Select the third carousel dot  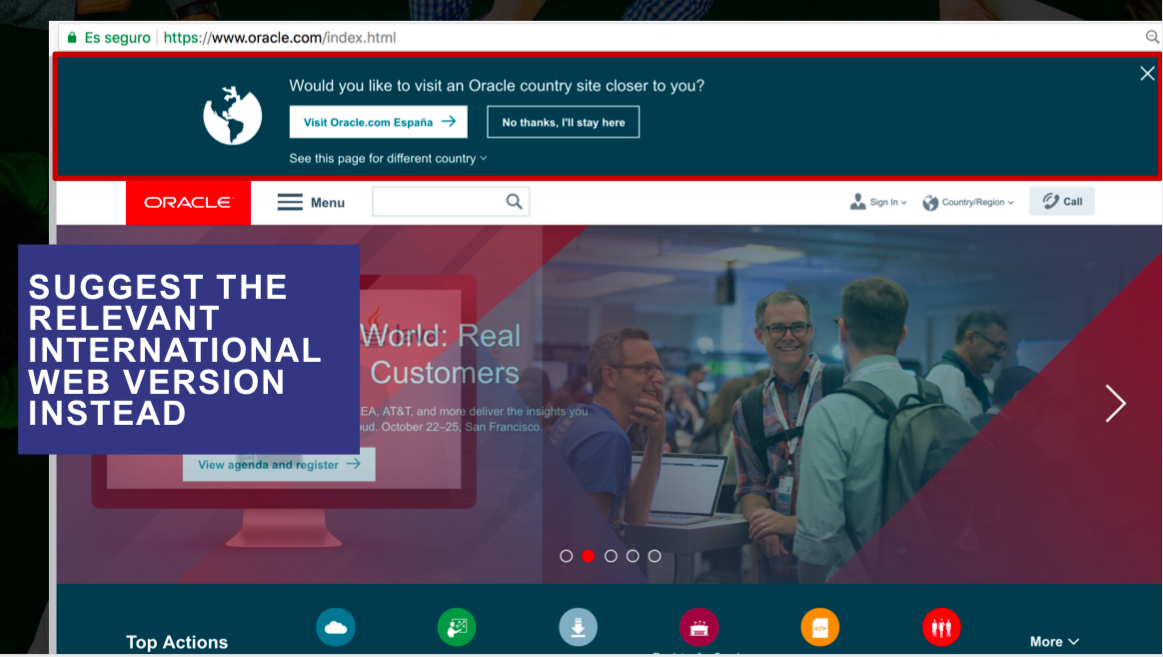(x=610, y=555)
